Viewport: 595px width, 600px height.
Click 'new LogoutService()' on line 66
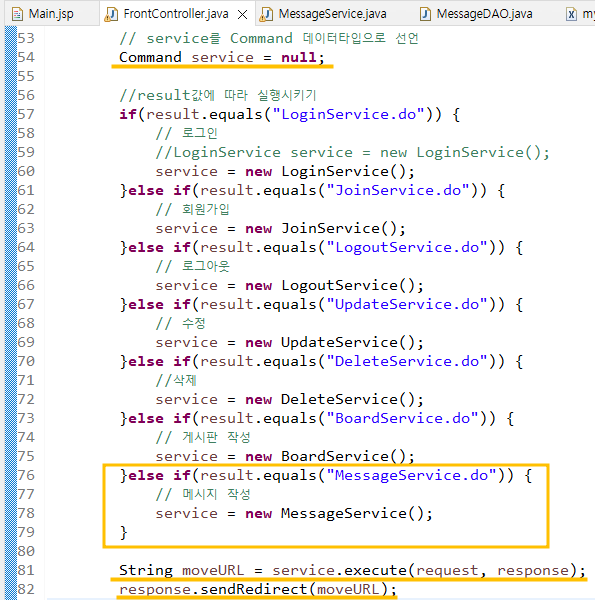(330, 285)
